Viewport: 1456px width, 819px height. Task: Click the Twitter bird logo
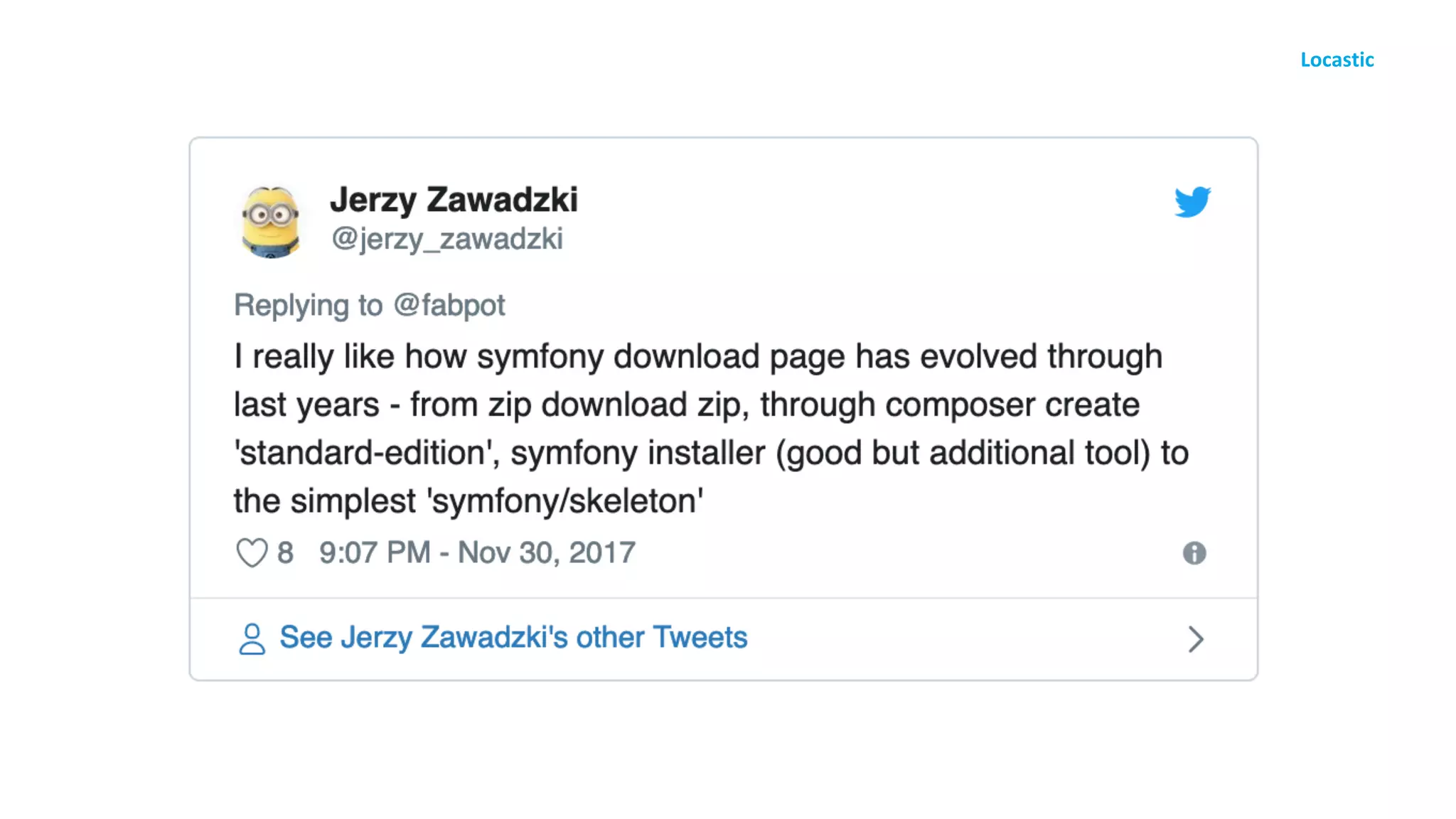click(1192, 202)
